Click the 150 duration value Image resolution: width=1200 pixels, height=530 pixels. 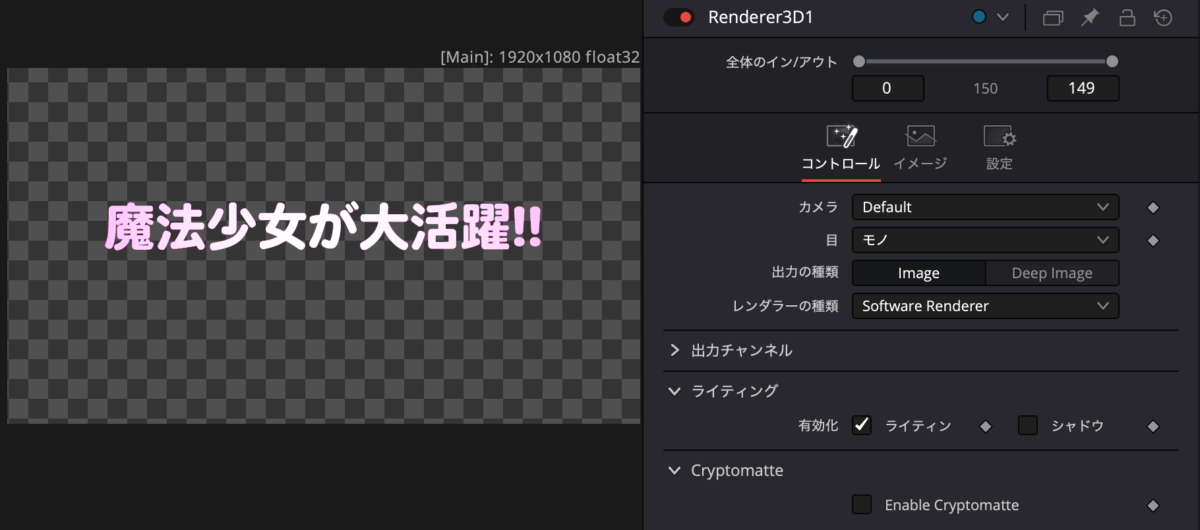[x=985, y=89]
